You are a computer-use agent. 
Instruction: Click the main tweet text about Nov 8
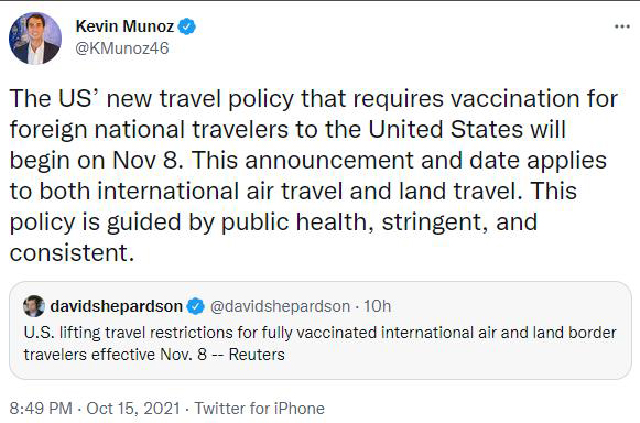tap(313, 176)
